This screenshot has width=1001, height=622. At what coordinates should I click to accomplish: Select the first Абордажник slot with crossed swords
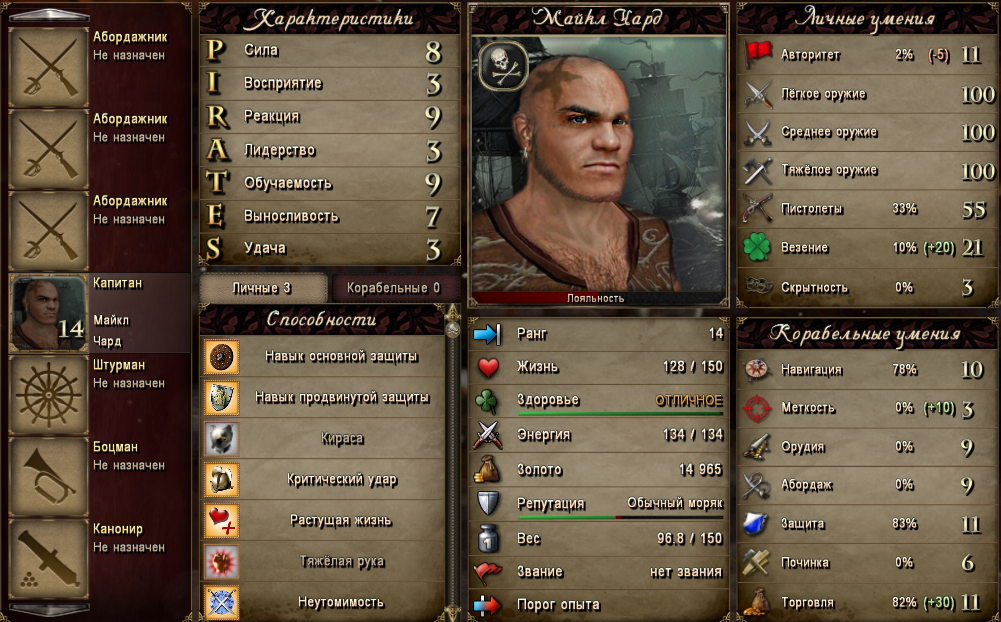click(49, 67)
